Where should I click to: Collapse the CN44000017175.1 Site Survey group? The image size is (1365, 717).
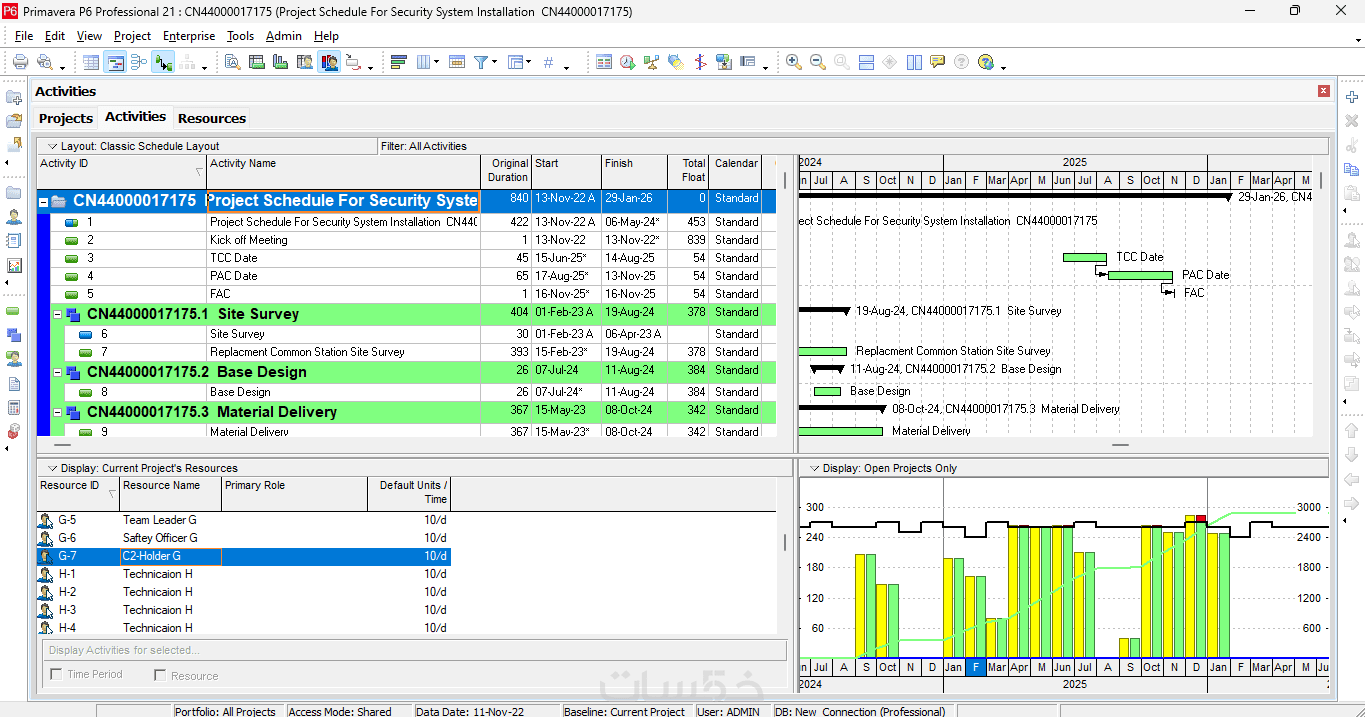tap(58, 314)
